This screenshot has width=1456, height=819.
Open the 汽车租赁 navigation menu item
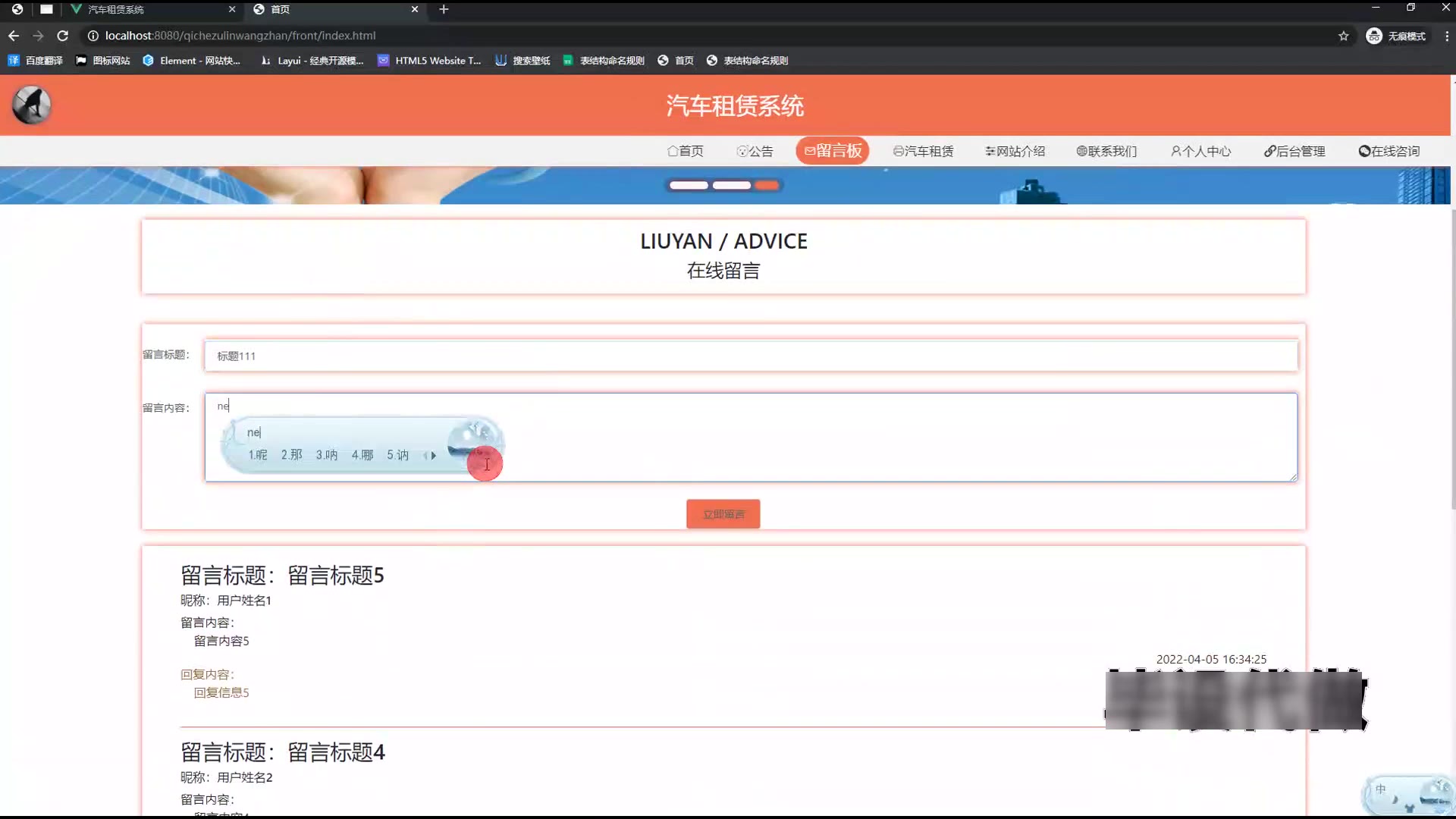923,151
